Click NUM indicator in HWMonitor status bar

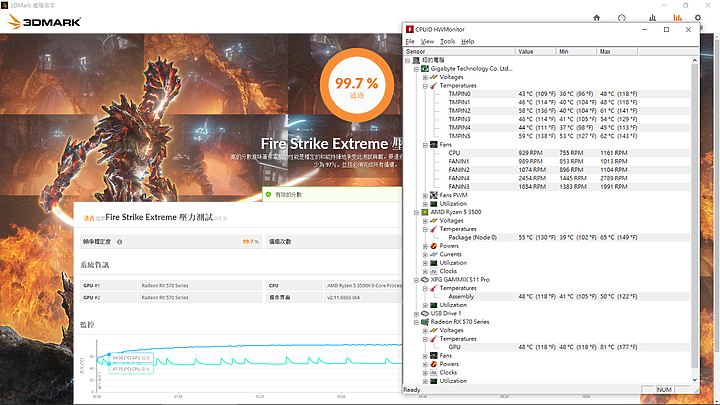click(x=664, y=389)
